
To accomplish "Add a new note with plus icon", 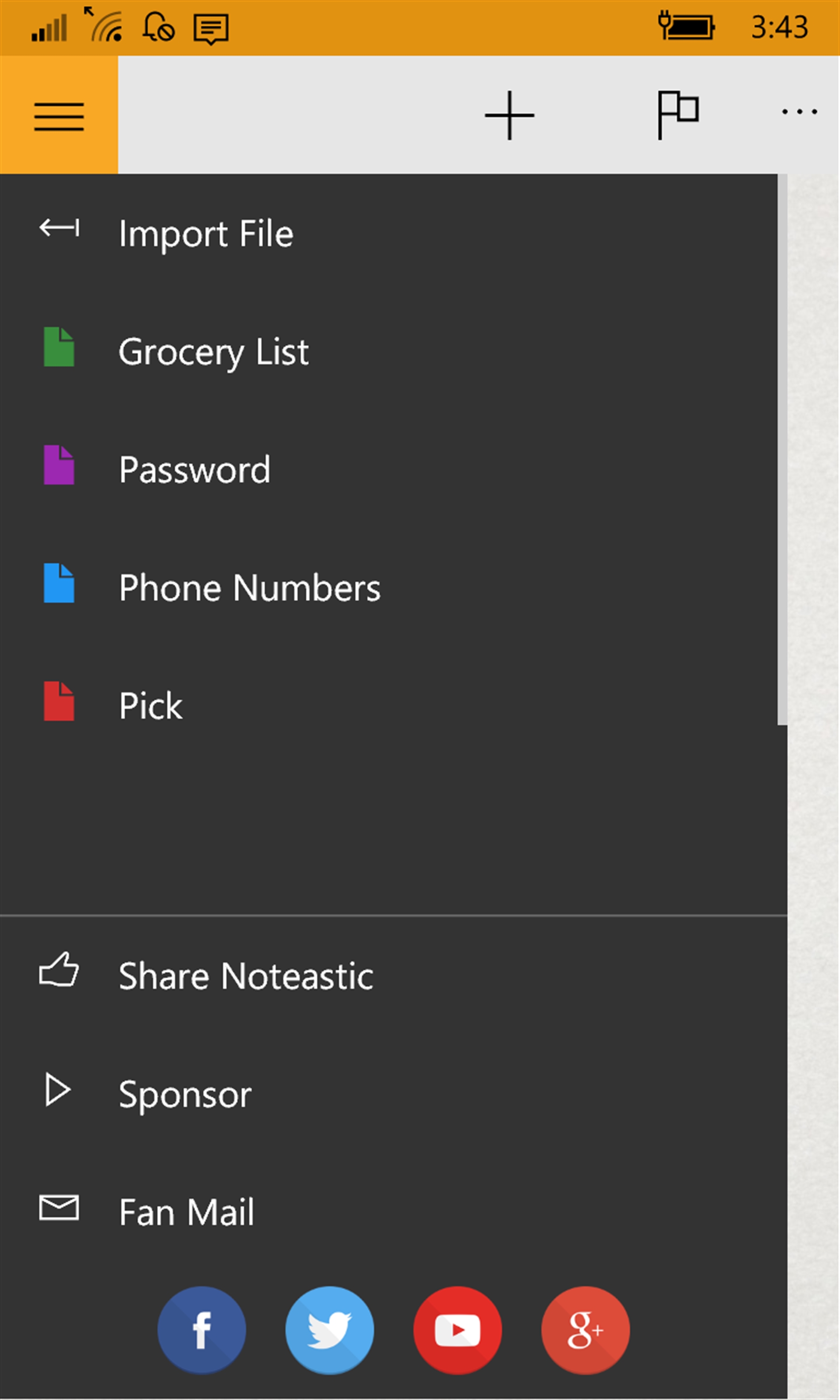I will click(509, 115).
